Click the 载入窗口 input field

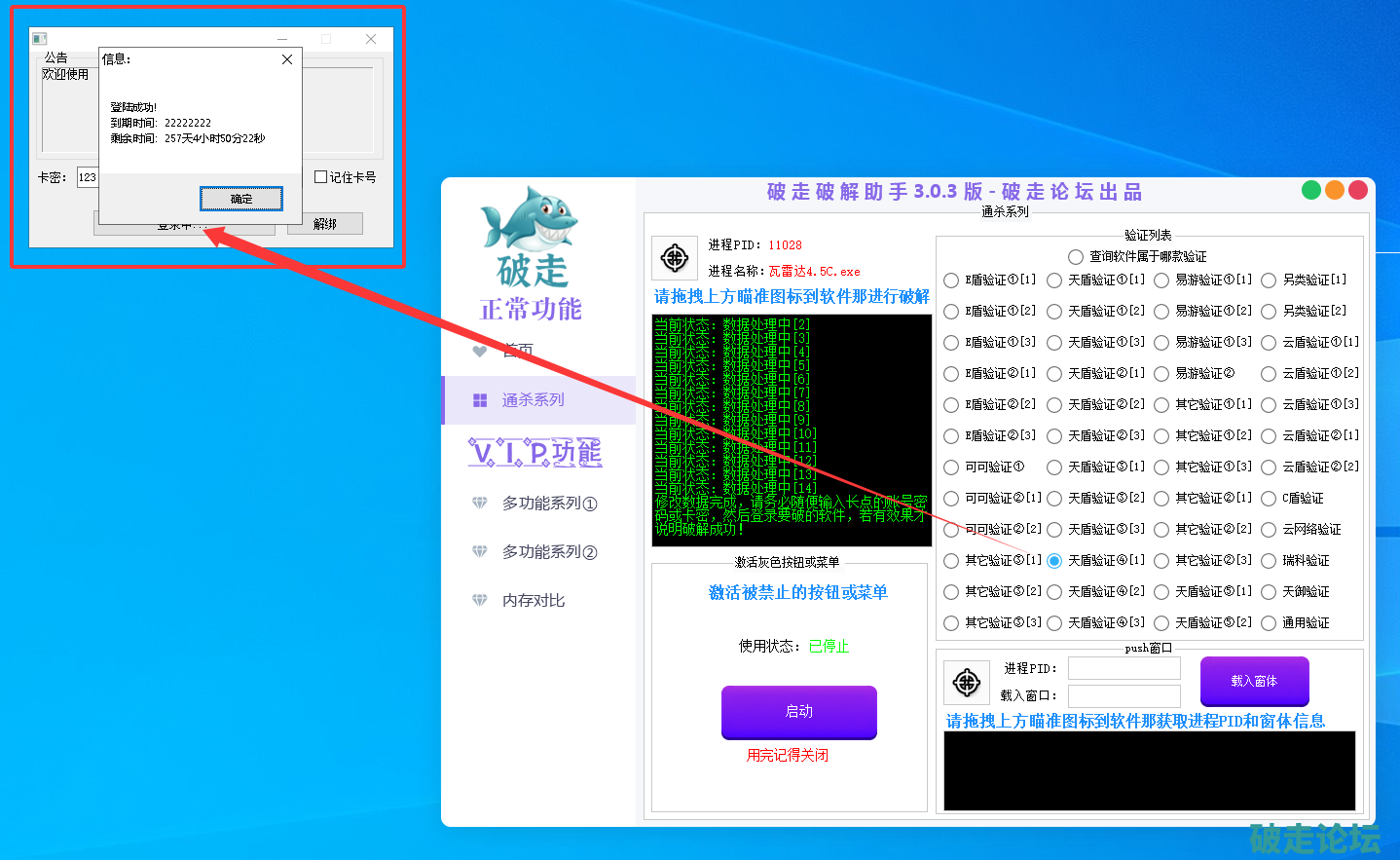1124,695
